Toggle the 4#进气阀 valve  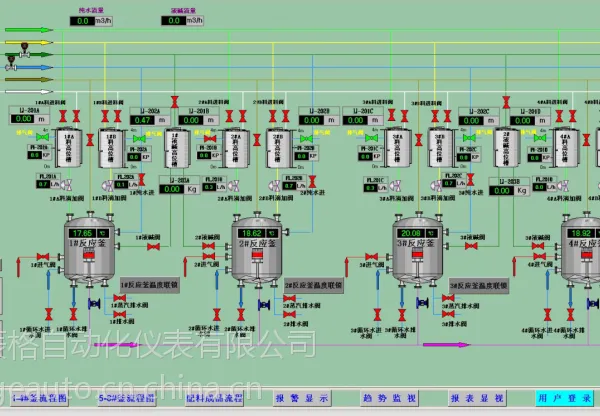pos(540,256)
